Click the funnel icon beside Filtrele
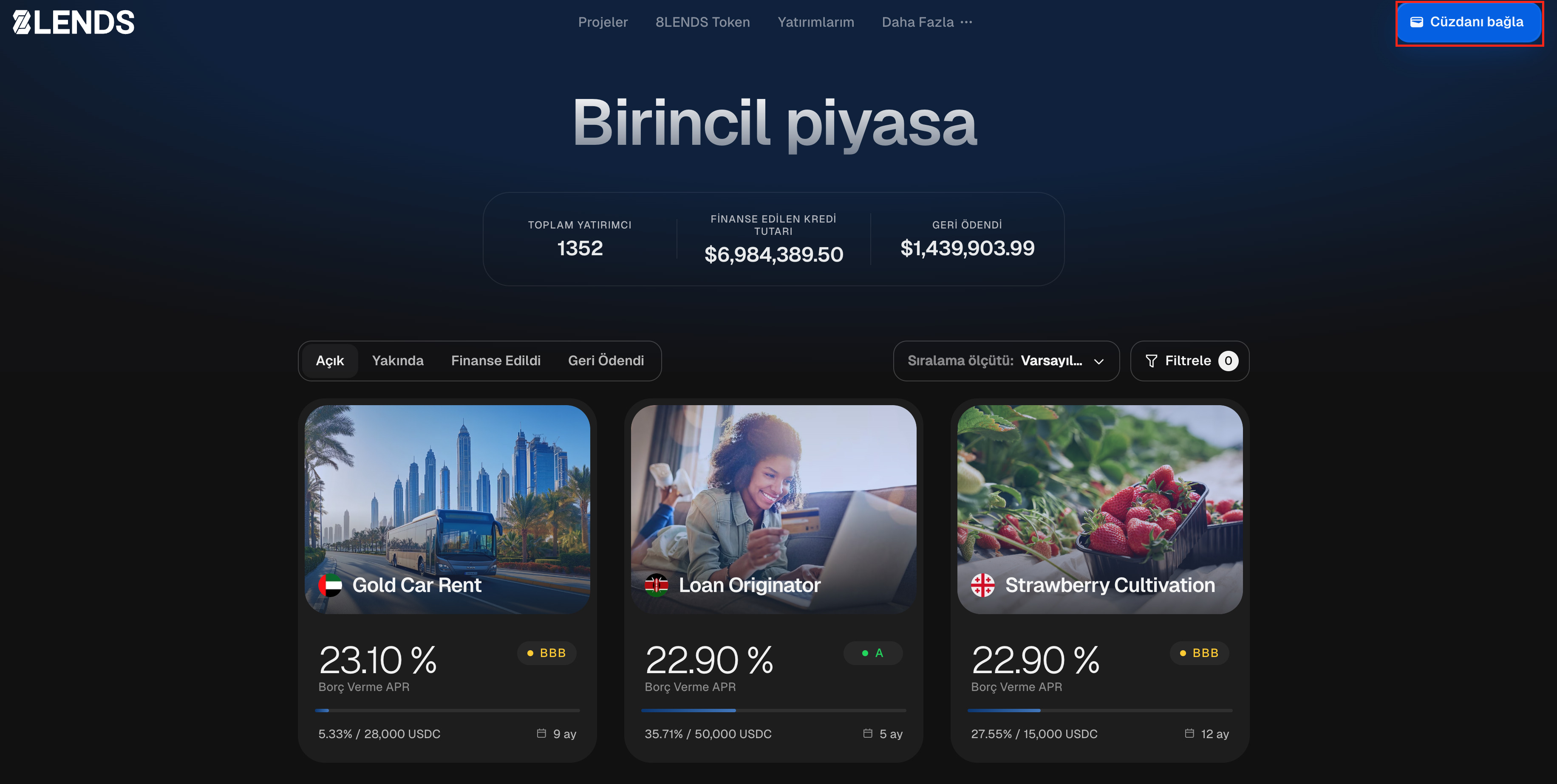 (x=1152, y=361)
